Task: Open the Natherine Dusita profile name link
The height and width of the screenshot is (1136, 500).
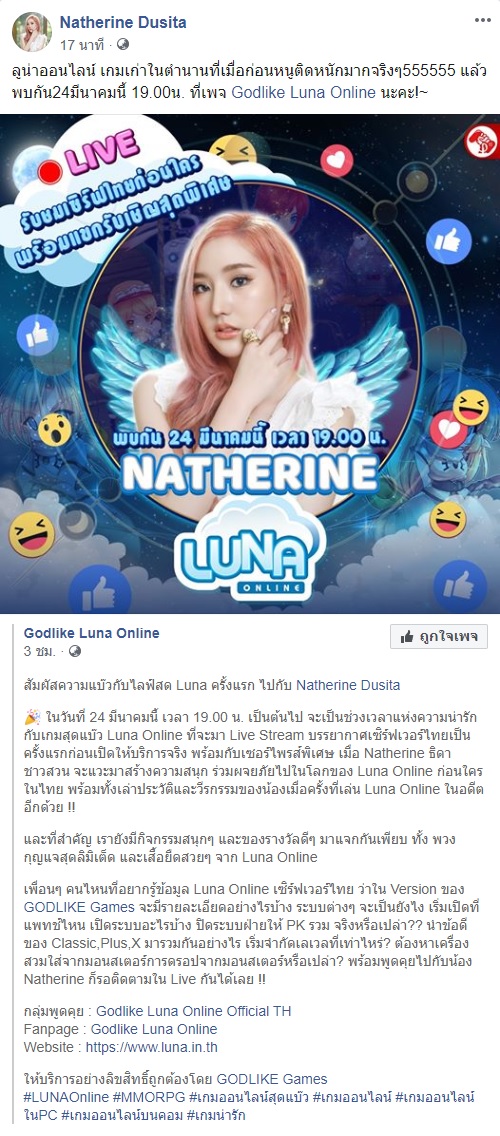Action: (x=122, y=22)
